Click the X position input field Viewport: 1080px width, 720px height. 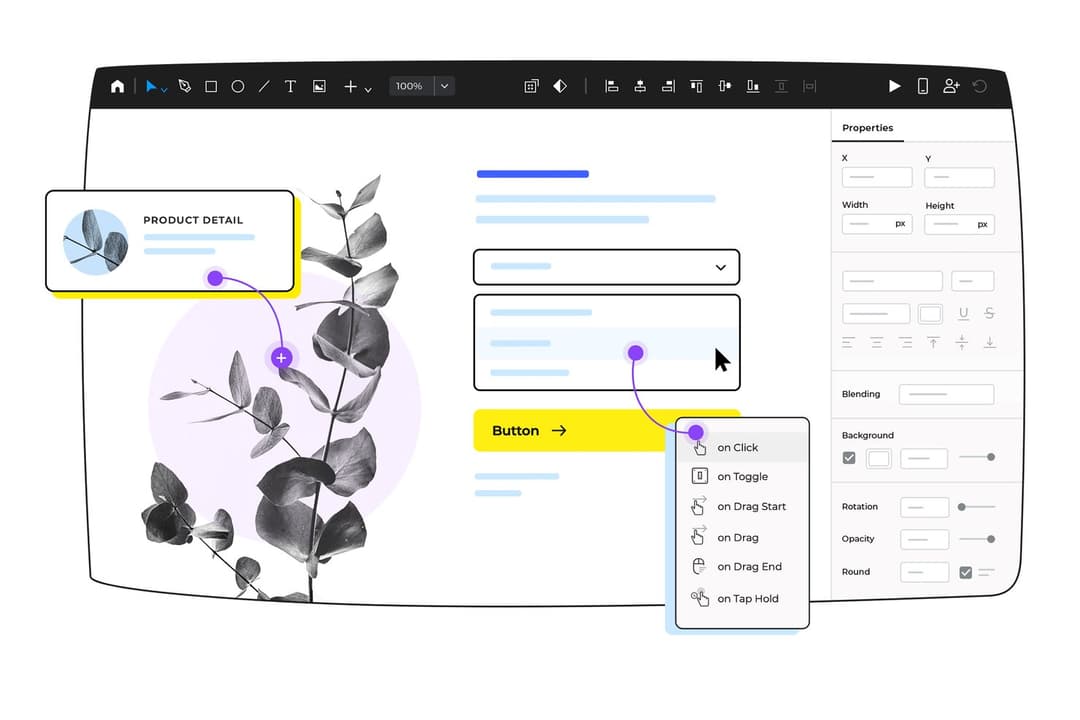pos(877,177)
